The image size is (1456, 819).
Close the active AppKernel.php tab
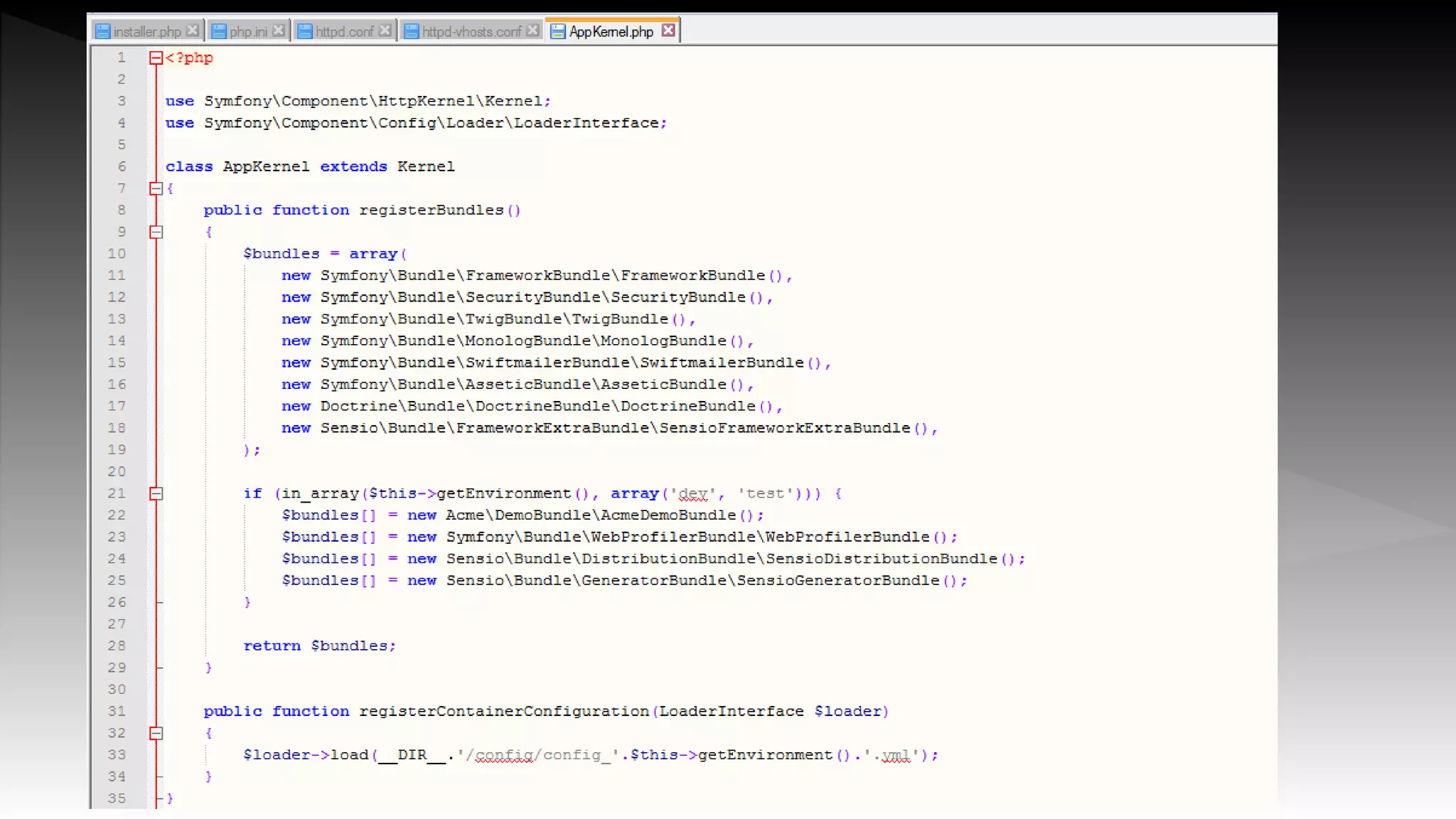668,31
